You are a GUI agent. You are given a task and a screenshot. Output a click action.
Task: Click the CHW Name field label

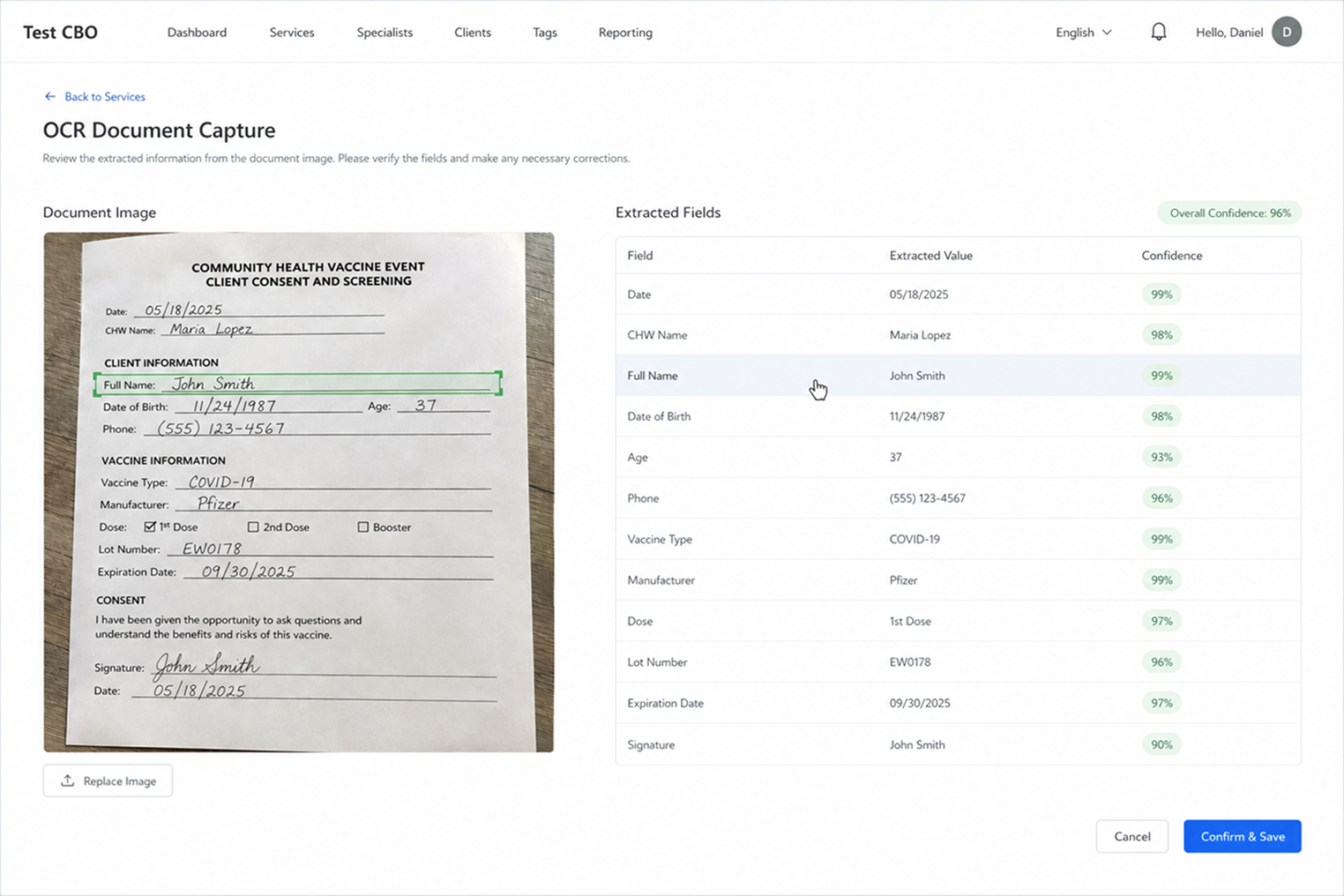(x=657, y=335)
